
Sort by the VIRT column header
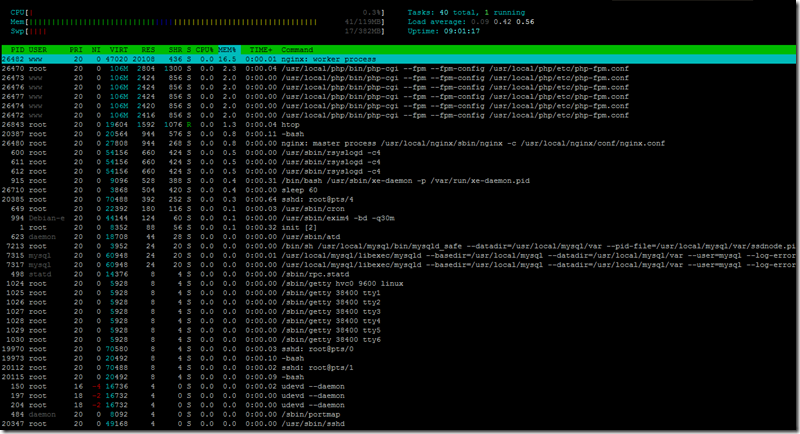pyautogui.click(x=119, y=50)
